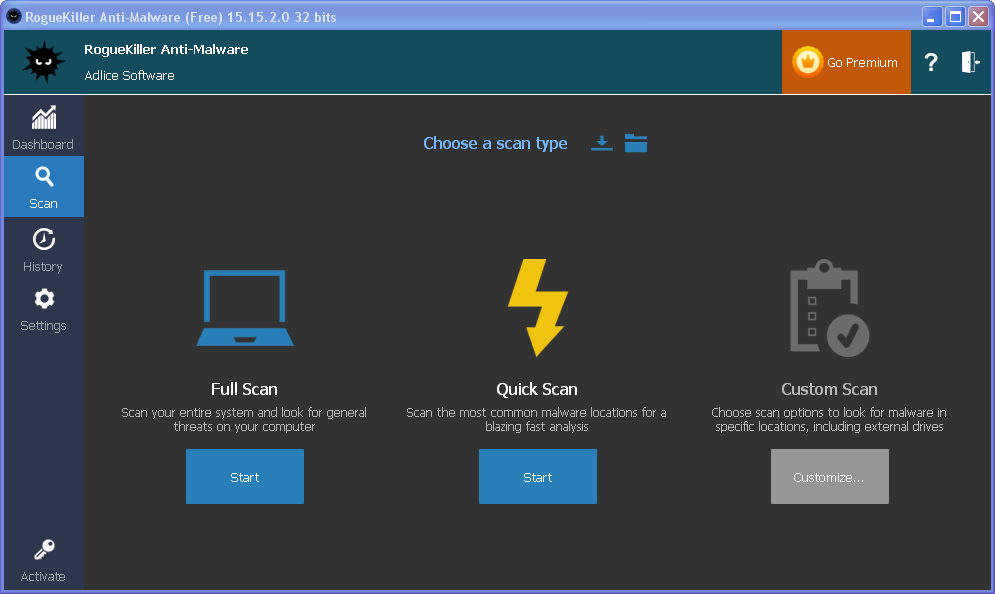Click the yellow lightning Quick Scan icon
This screenshot has width=995, height=594.
point(537,307)
